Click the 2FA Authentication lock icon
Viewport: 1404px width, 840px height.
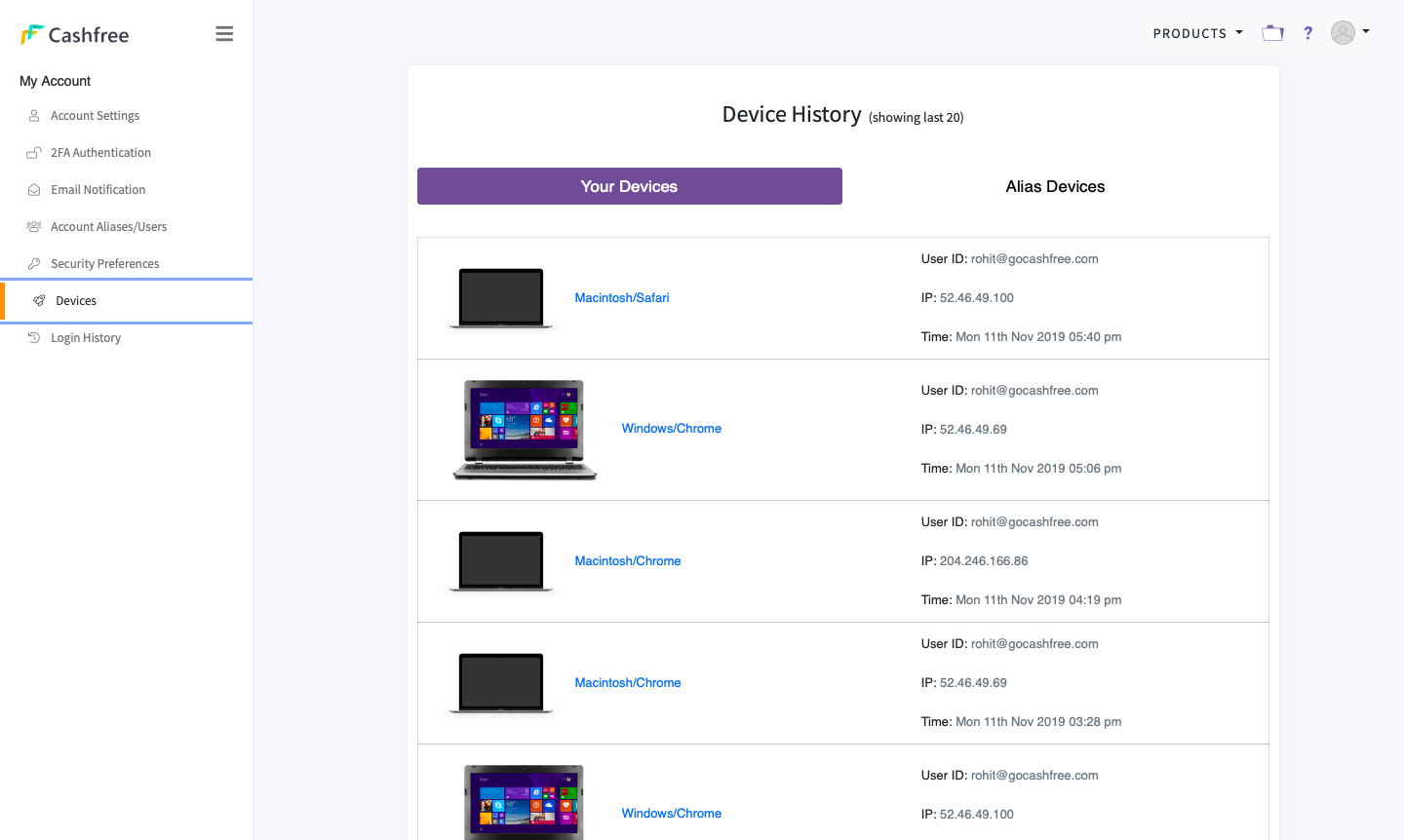tap(34, 153)
